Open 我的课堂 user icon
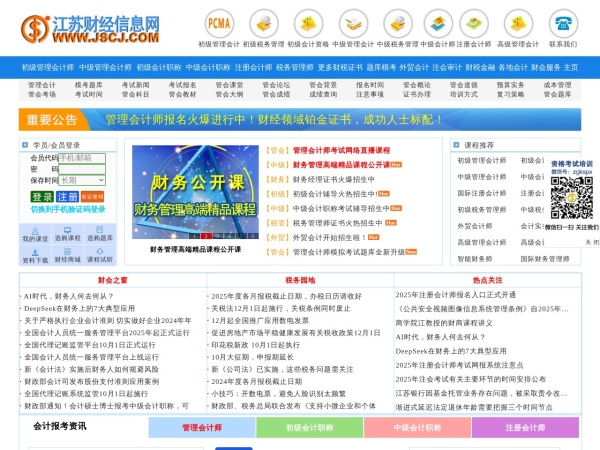 tap(35, 232)
